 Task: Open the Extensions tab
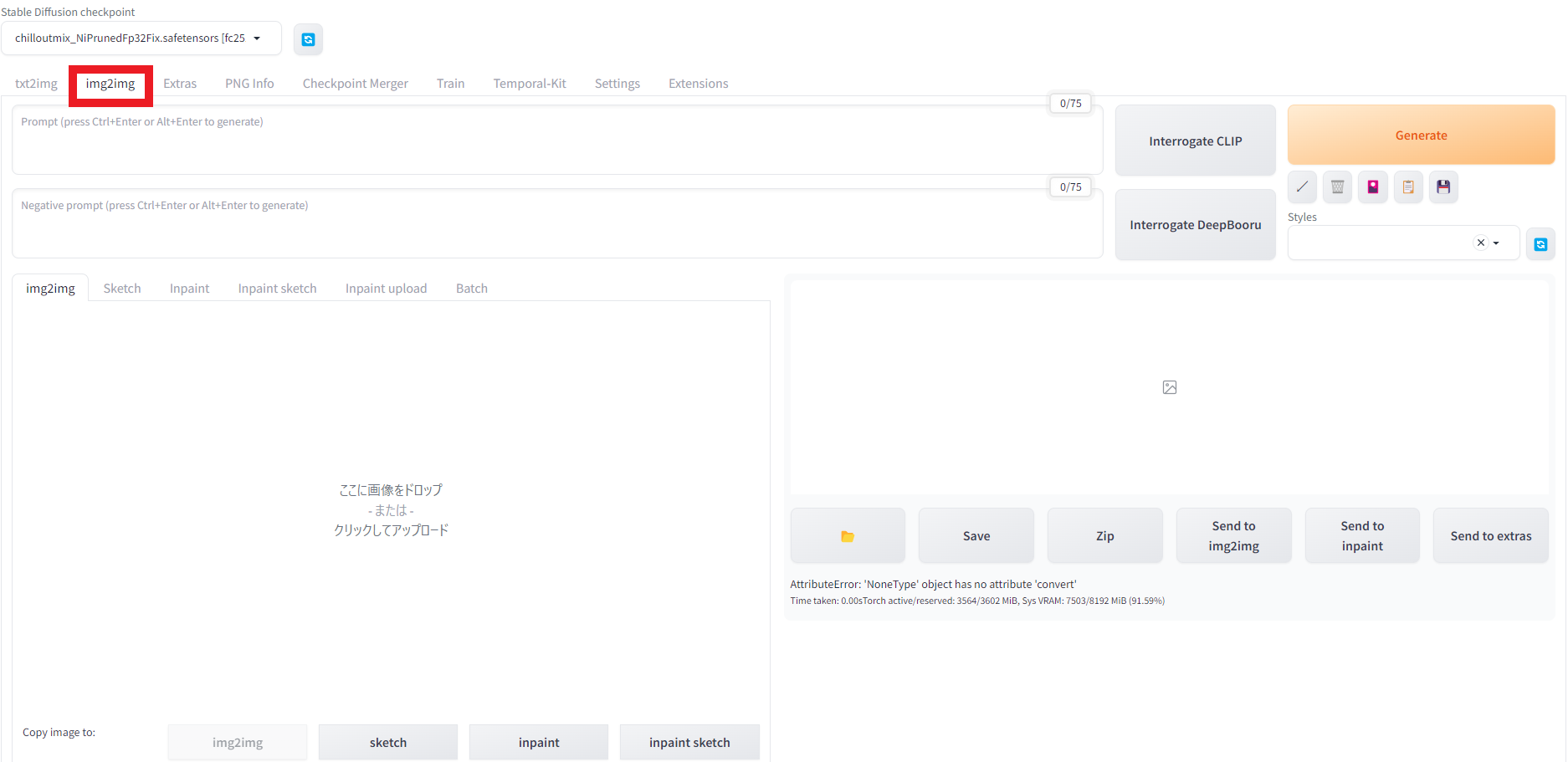click(698, 84)
